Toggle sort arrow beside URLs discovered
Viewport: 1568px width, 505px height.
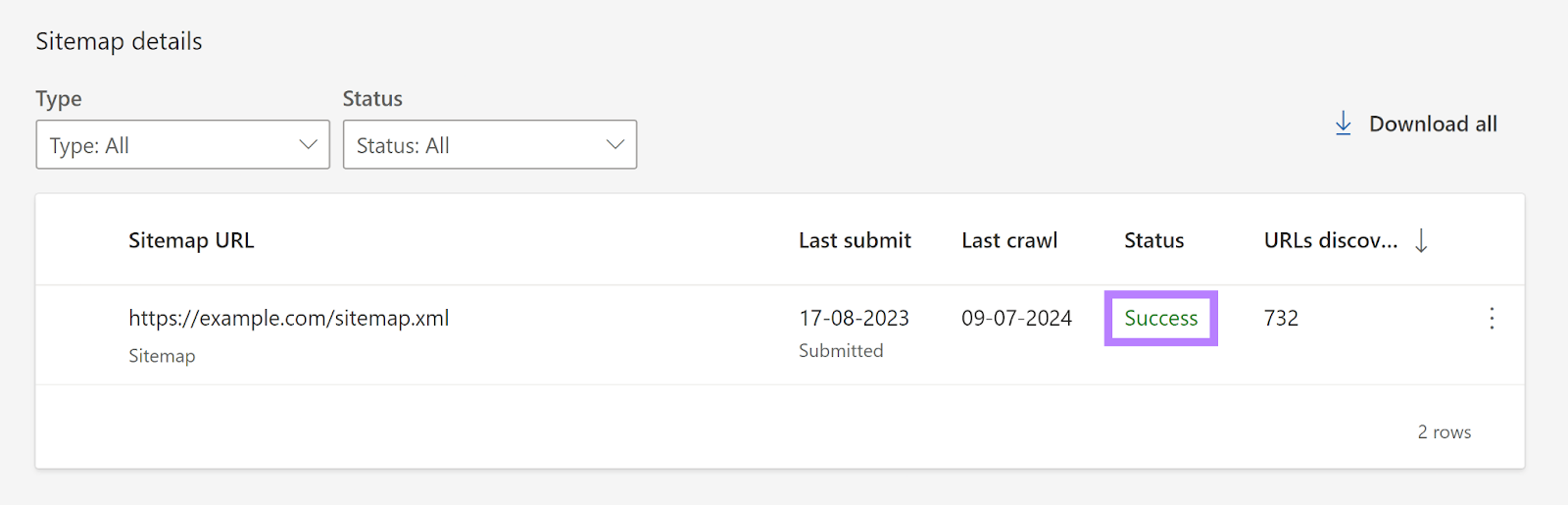coord(1421,240)
